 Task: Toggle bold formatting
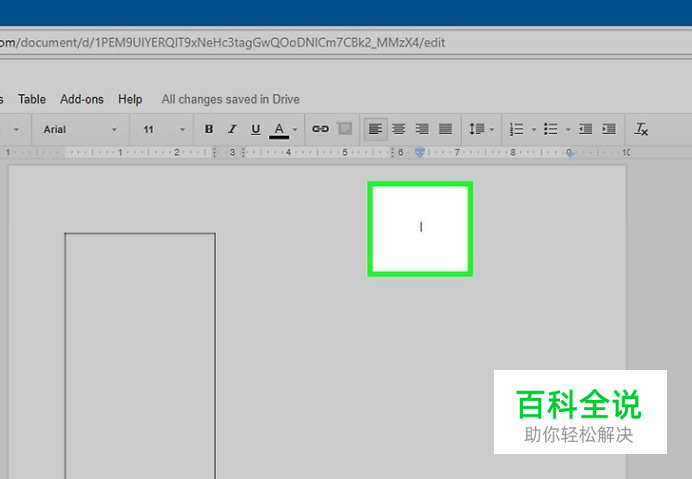point(209,129)
